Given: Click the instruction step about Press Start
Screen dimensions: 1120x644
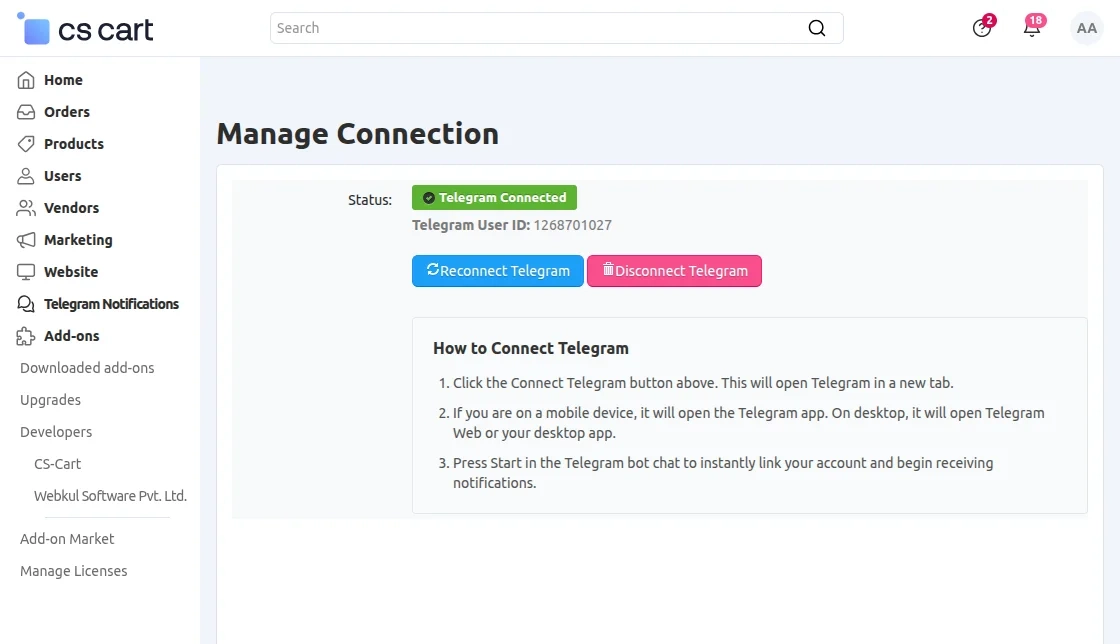Looking at the screenshot, I should [x=723, y=473].
